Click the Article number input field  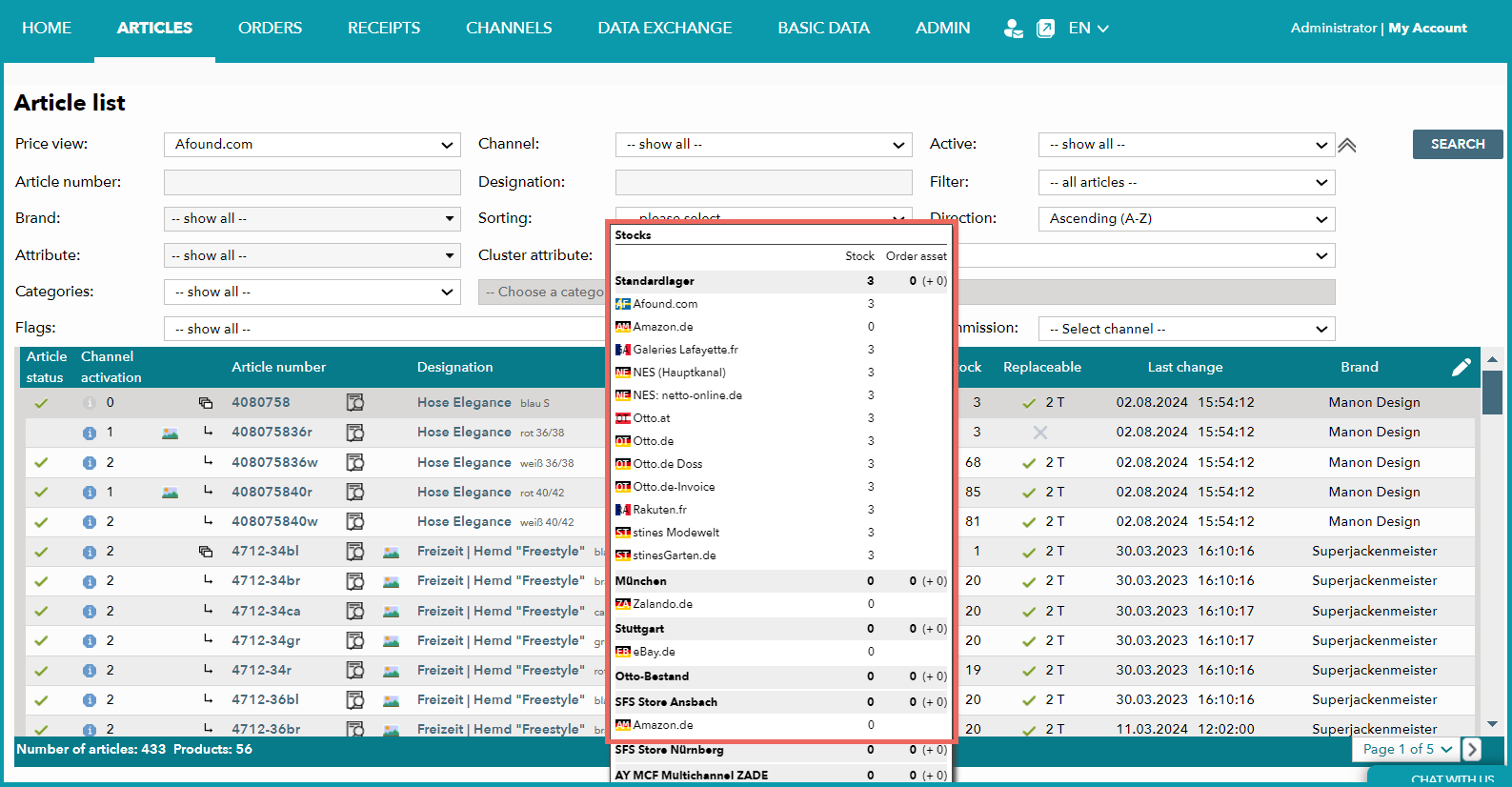[x=312, y=182]
